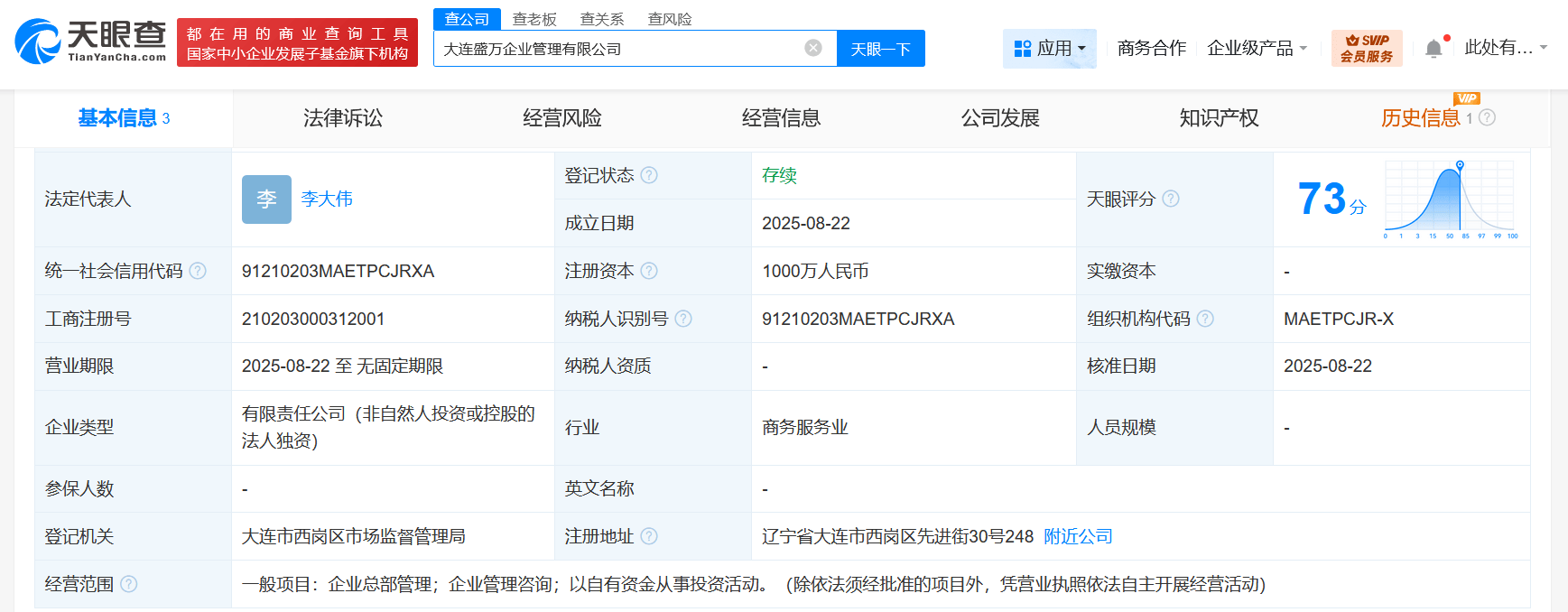Click the 李 avatar of legal representative

(266, 199)
